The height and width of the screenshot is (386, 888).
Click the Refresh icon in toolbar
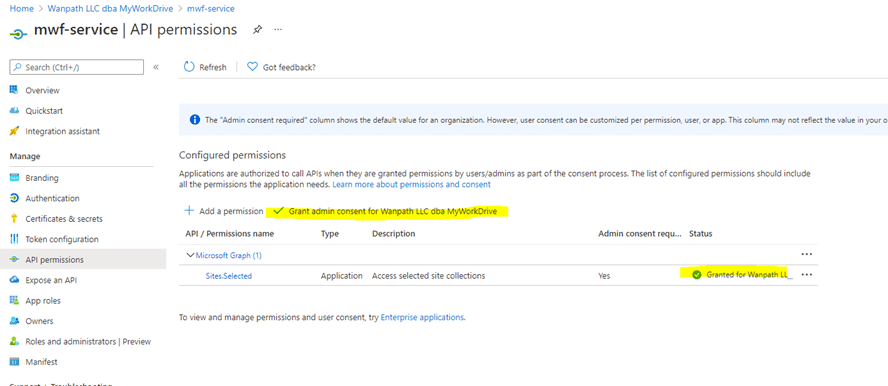189,67
